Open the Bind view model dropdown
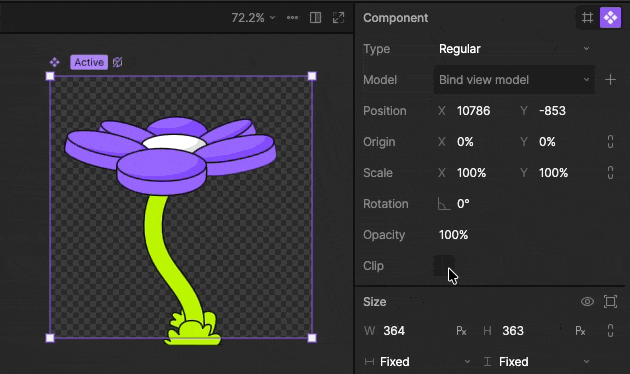 coord(514,80)
